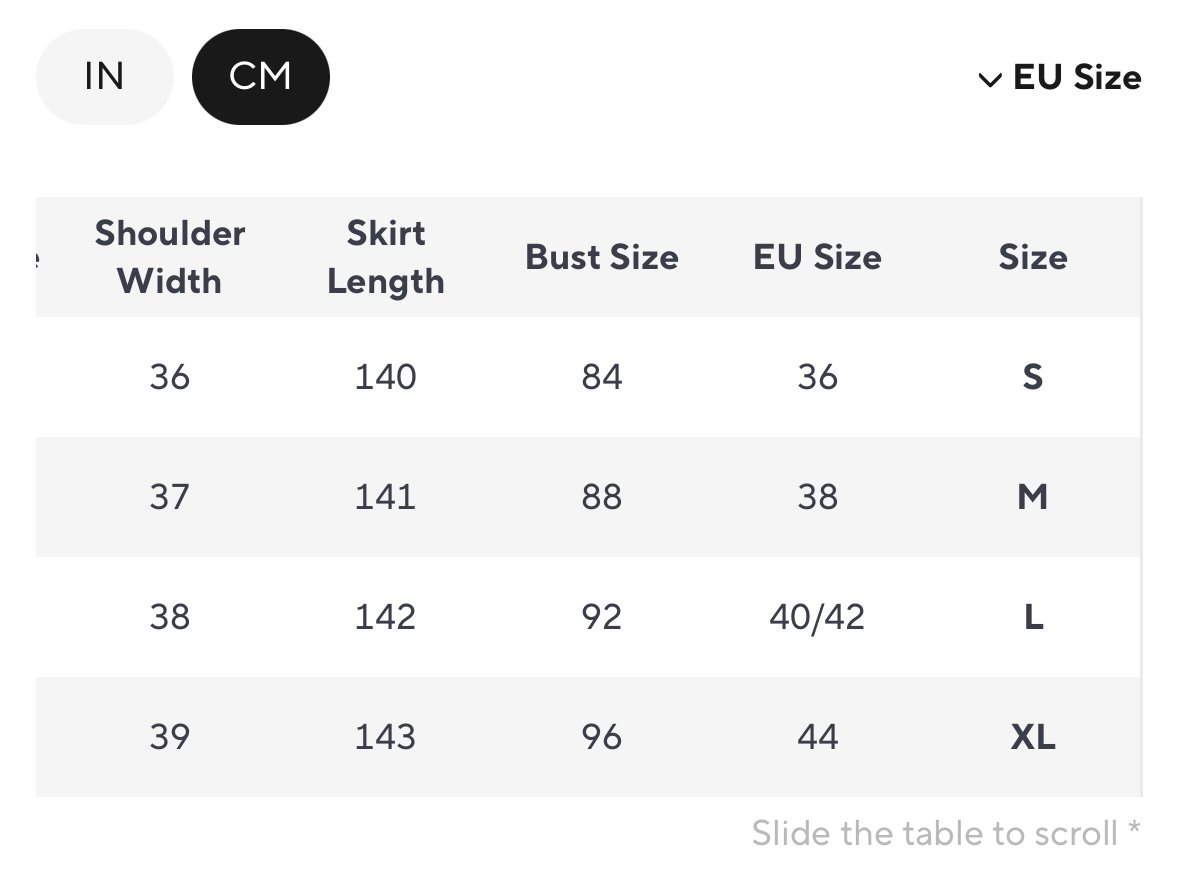Select size M row label

[x=1032, y=497]
